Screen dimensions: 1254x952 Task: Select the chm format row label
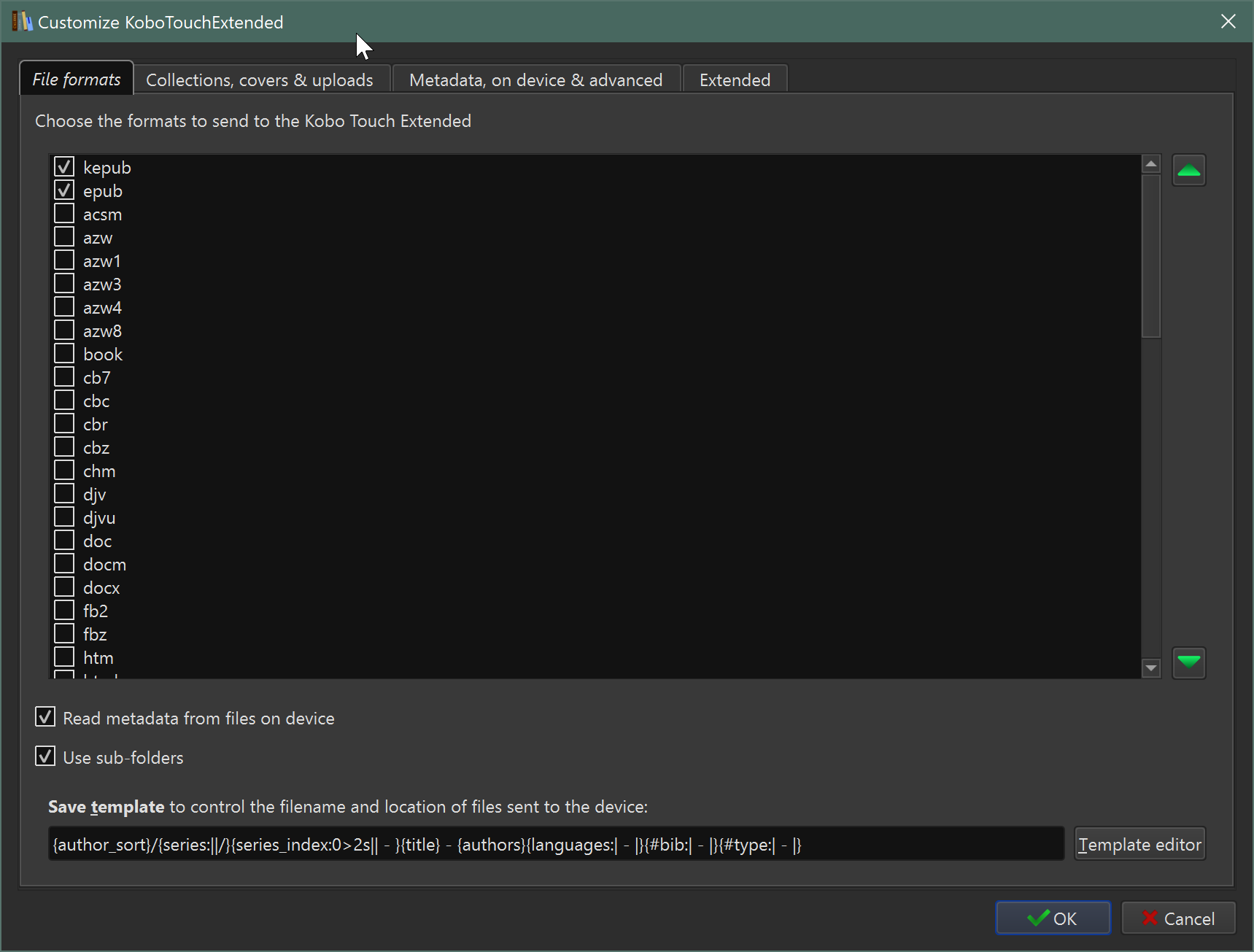pyautogui.click(x=99, y=471)
